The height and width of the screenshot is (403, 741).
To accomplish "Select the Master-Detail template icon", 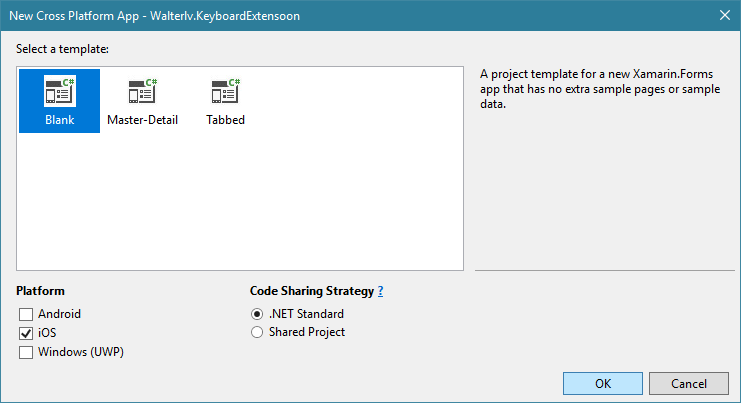I will point(142,91).
